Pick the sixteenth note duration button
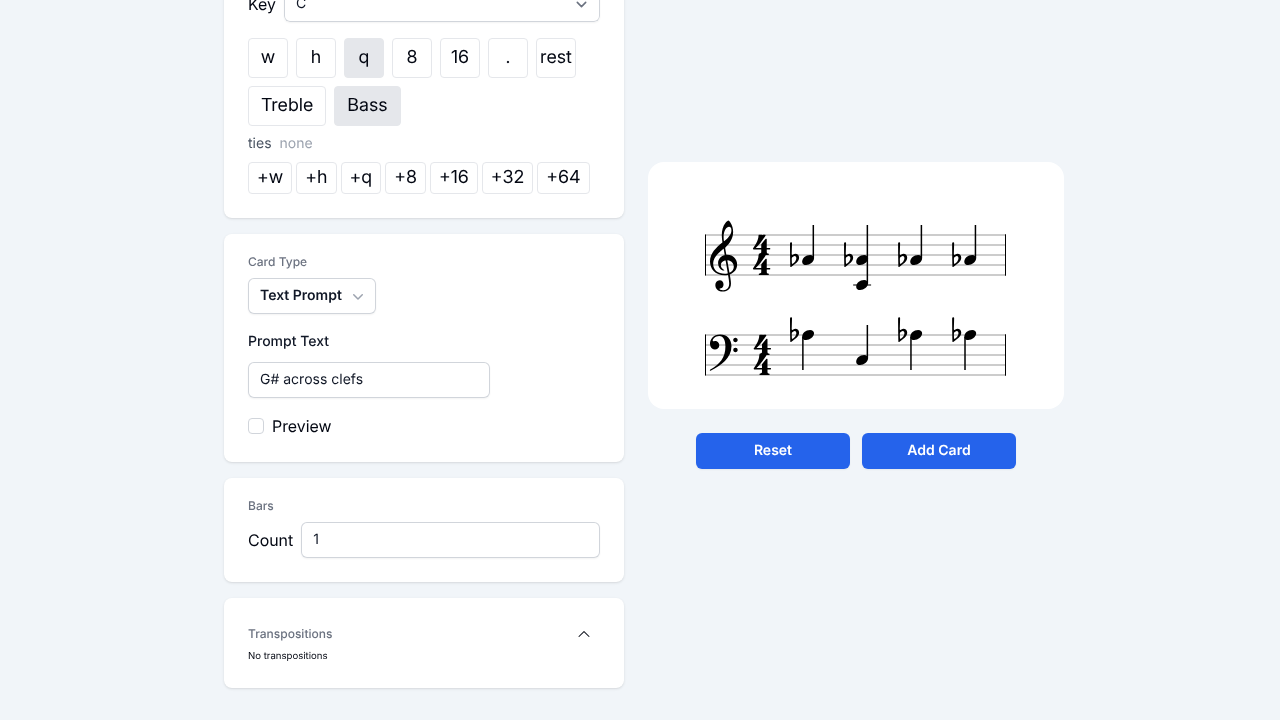The width and height of the screenshot is (1280, 720). [x=460, y=58]
